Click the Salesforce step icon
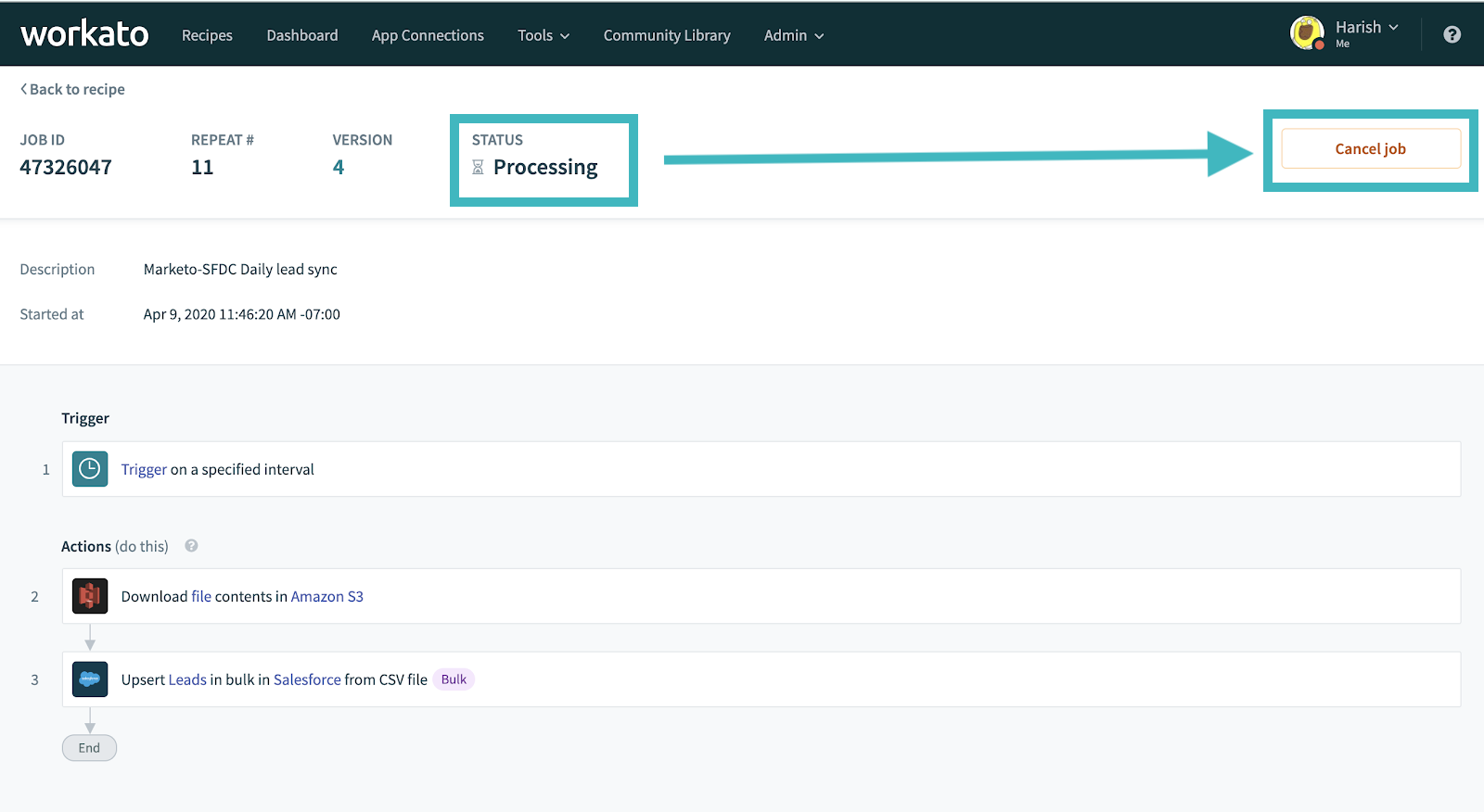This screenshot has height=812, width=1484. point(90,679)
